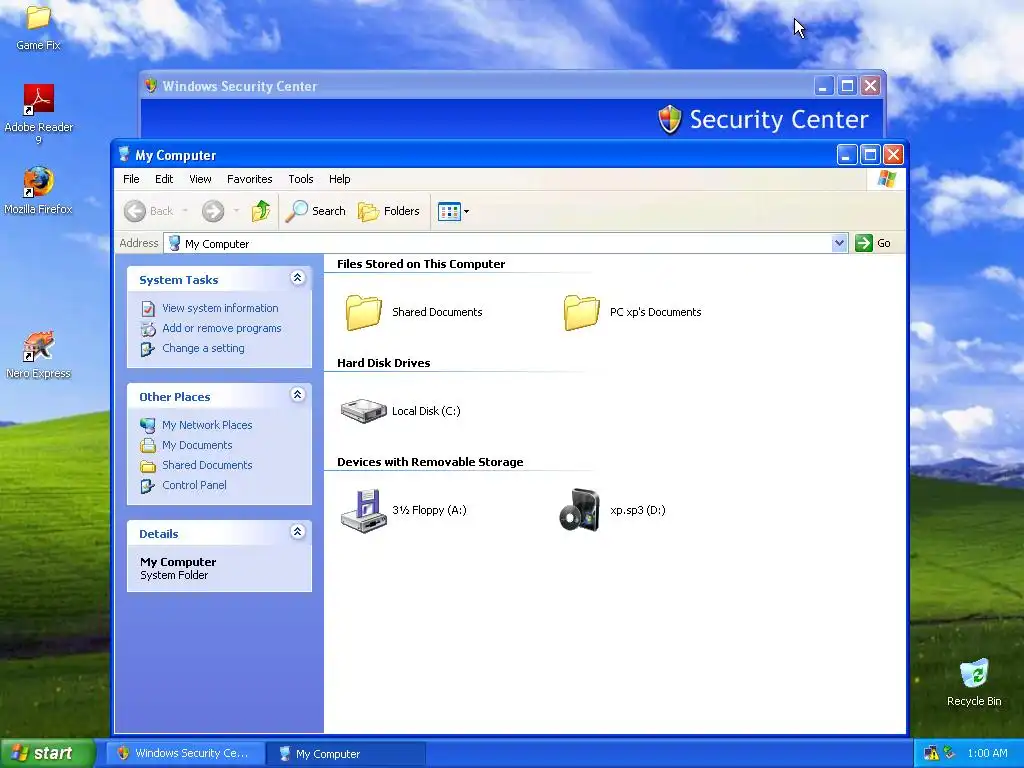The image size is (1024, 768).
Task: Click the 1:00 AM clock
Action: [x=987, y=753]
